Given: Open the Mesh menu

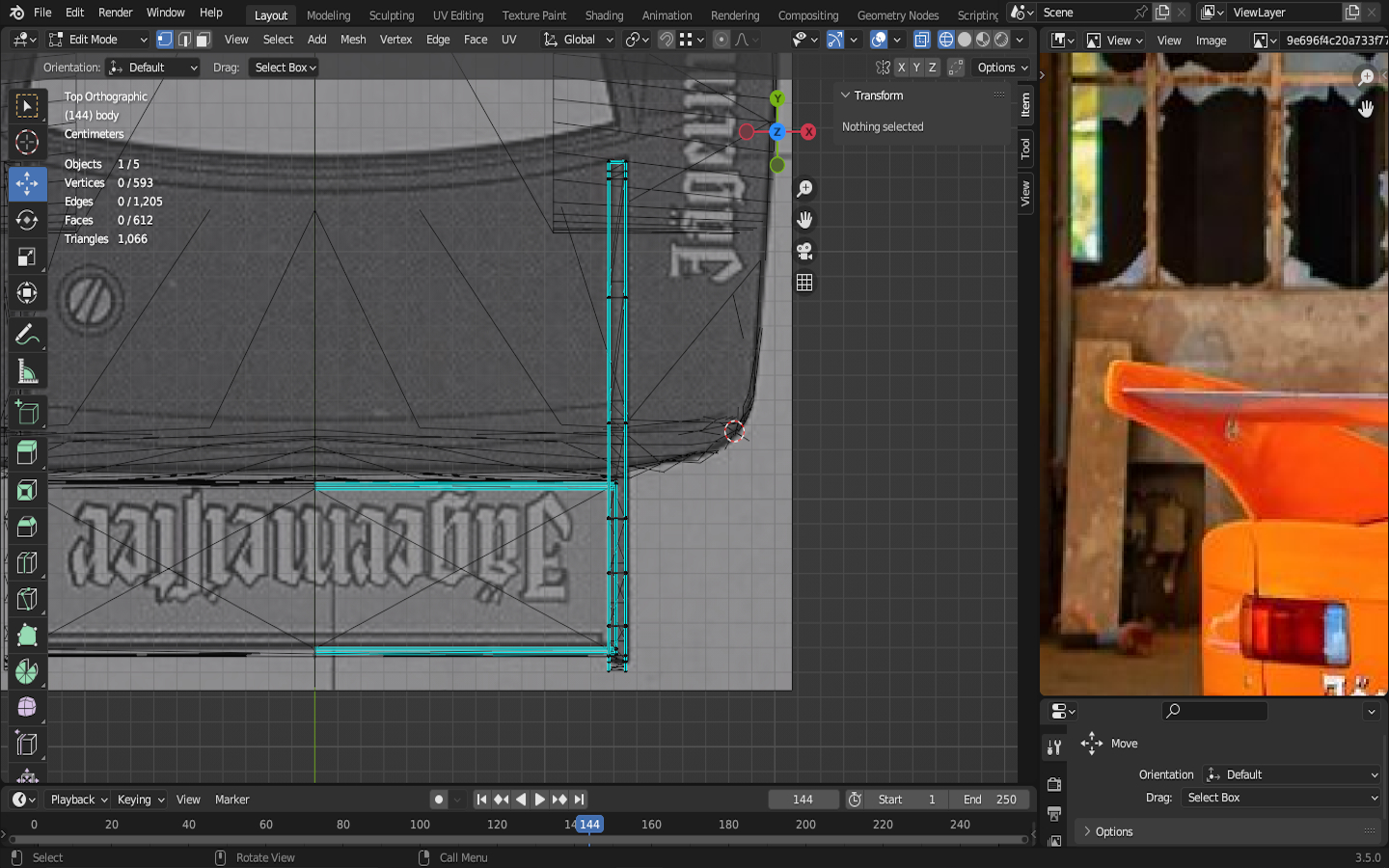Looking at the screenshot, I should (x=353, y=40).
